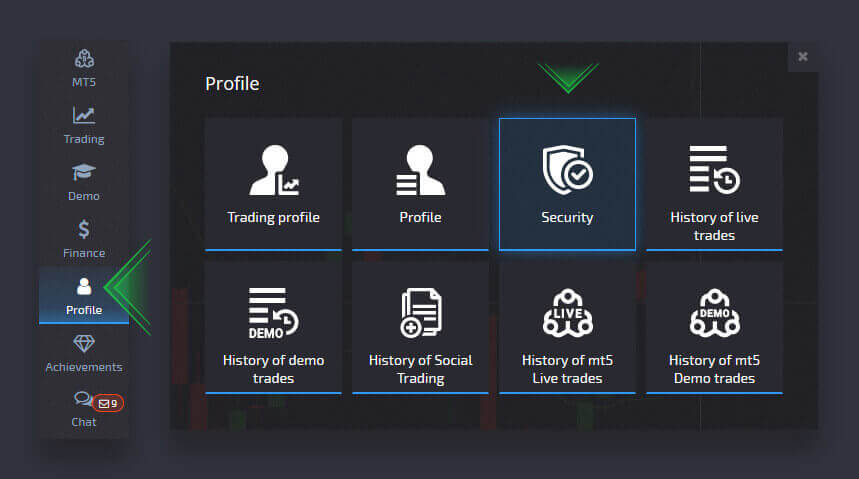The height and width of the screenshot is (479, 859).
Task: Open History of live trades
Action: tap(714, 184)
